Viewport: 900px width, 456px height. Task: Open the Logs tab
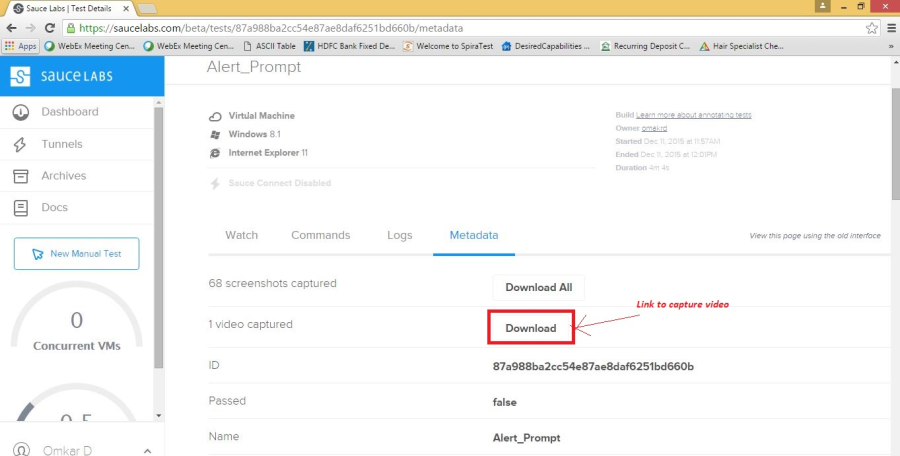tap(399, 235)
